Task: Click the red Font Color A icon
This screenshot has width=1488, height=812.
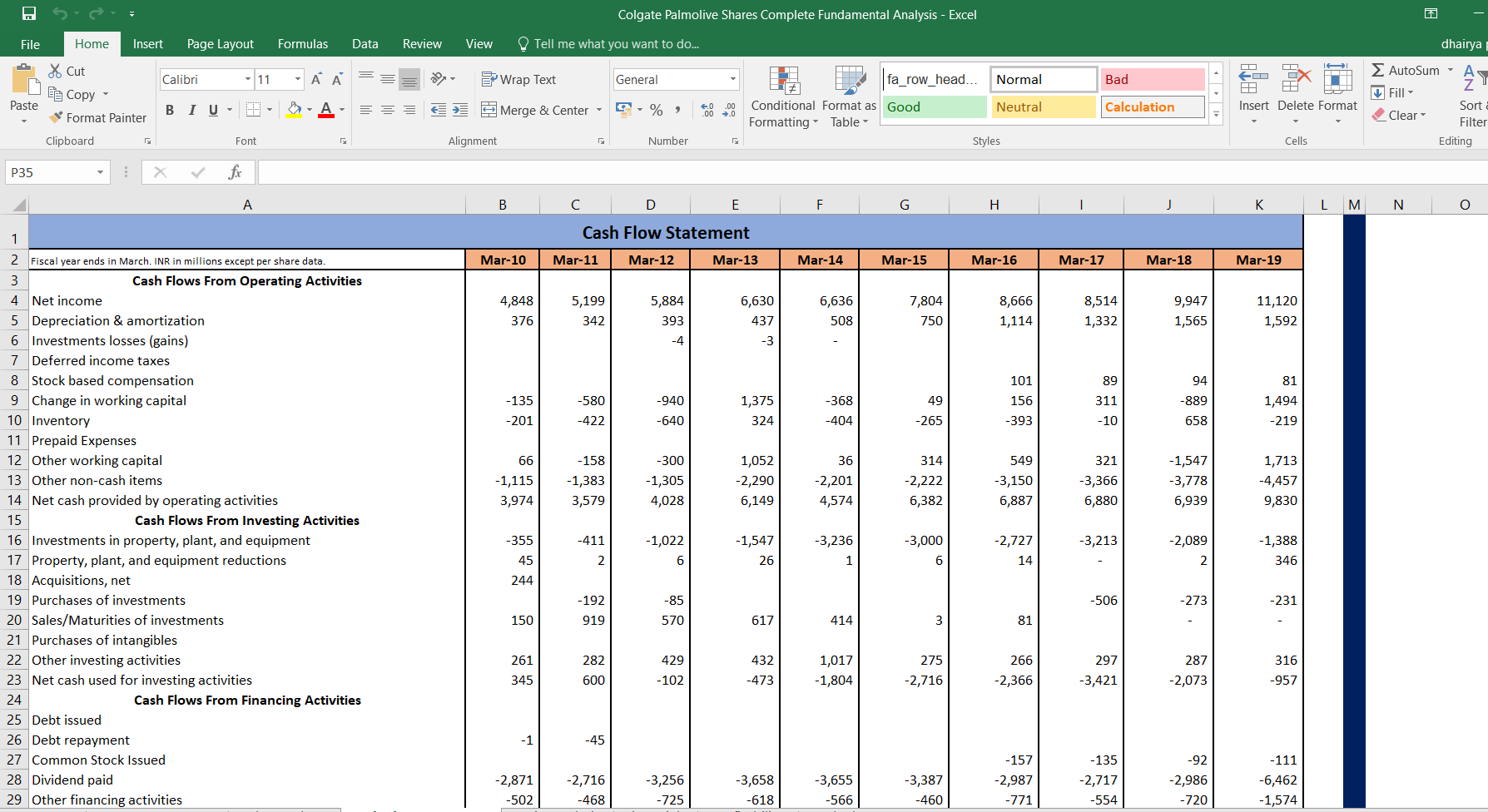Action: [x=326, y=110]
